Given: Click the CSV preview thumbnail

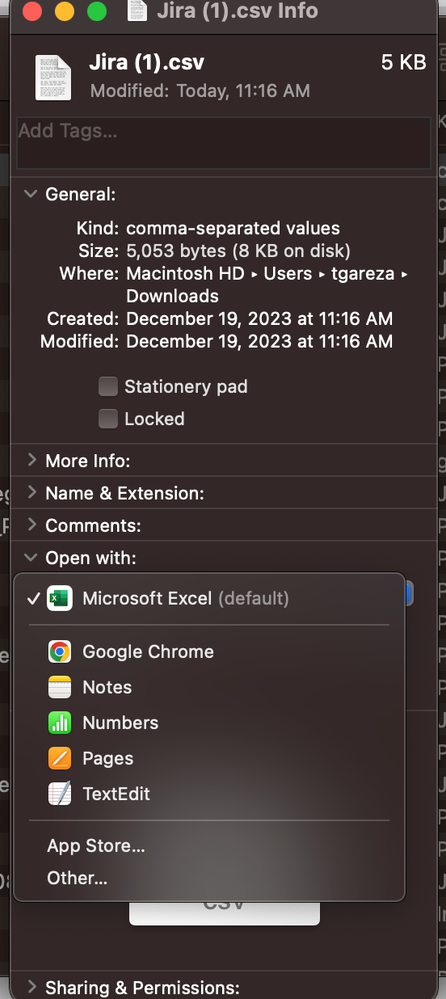Looking at the screenshot, I should coord(224,912).
